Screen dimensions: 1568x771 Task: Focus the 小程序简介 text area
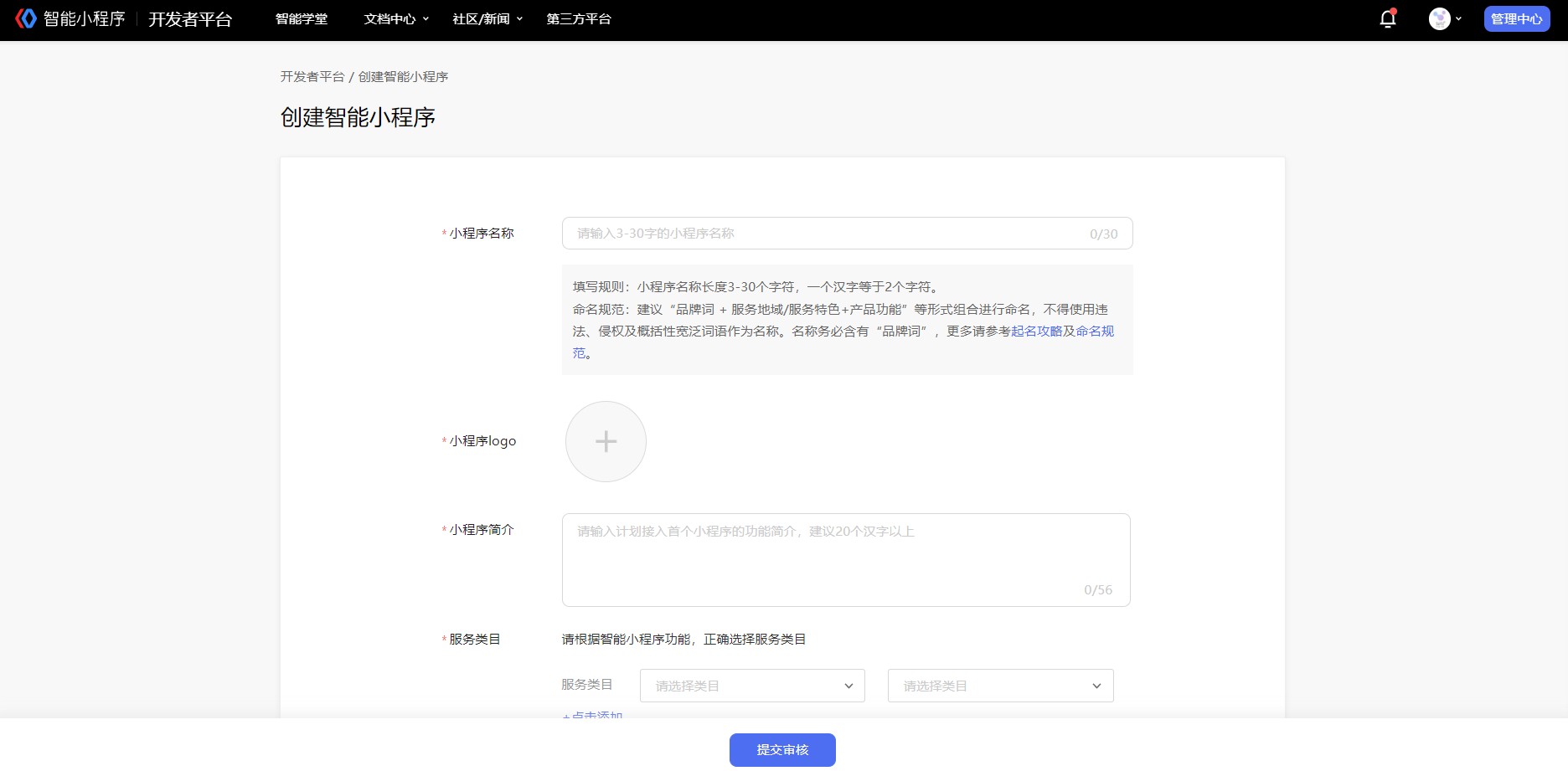846,560
